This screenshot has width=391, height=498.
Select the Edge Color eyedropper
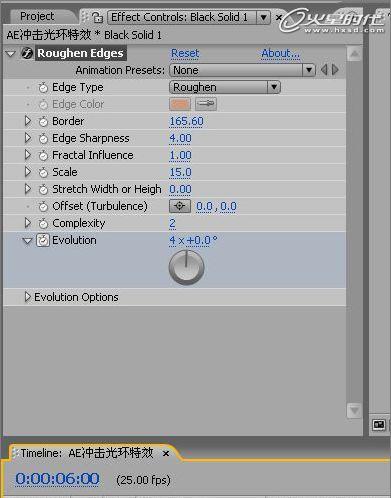click(x=206, y=104)
